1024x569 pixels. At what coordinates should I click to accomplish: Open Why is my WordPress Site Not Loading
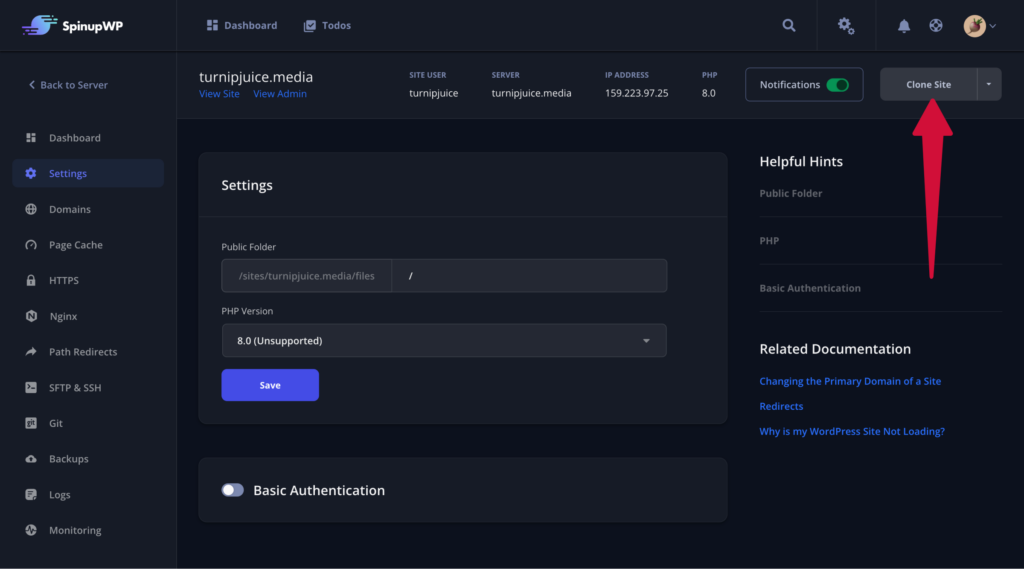(852, 431)
